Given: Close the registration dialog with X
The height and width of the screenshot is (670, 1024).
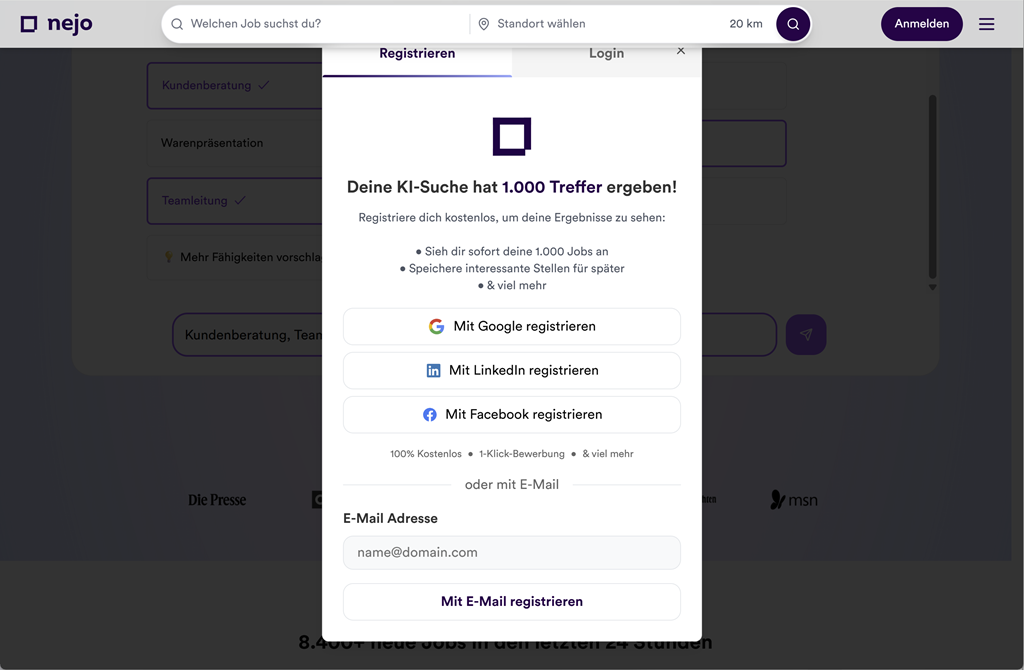Looking at the screenshot, I should (x=681, y=51).
